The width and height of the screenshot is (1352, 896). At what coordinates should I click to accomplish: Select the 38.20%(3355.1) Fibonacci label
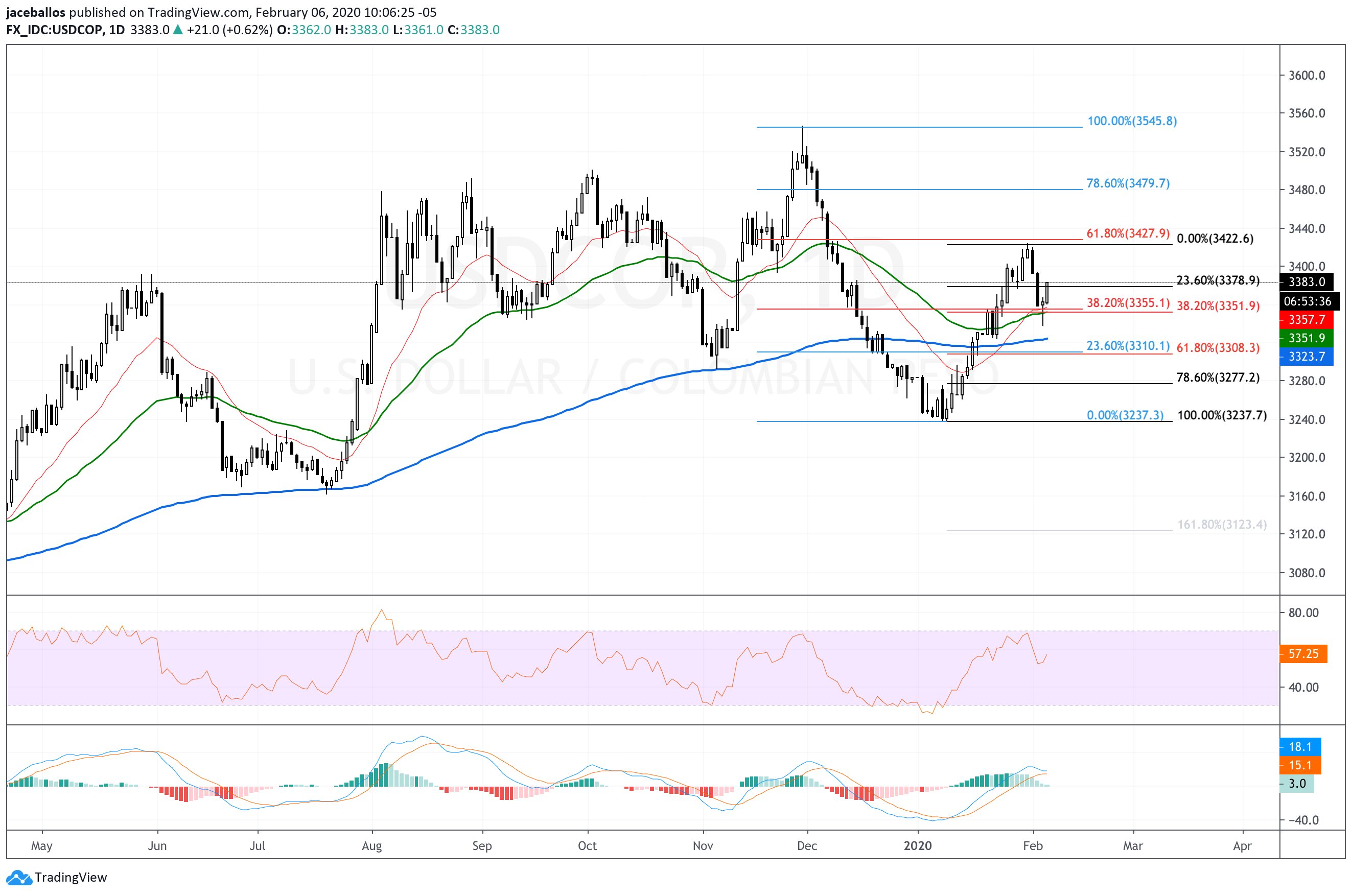point(1128,303)
